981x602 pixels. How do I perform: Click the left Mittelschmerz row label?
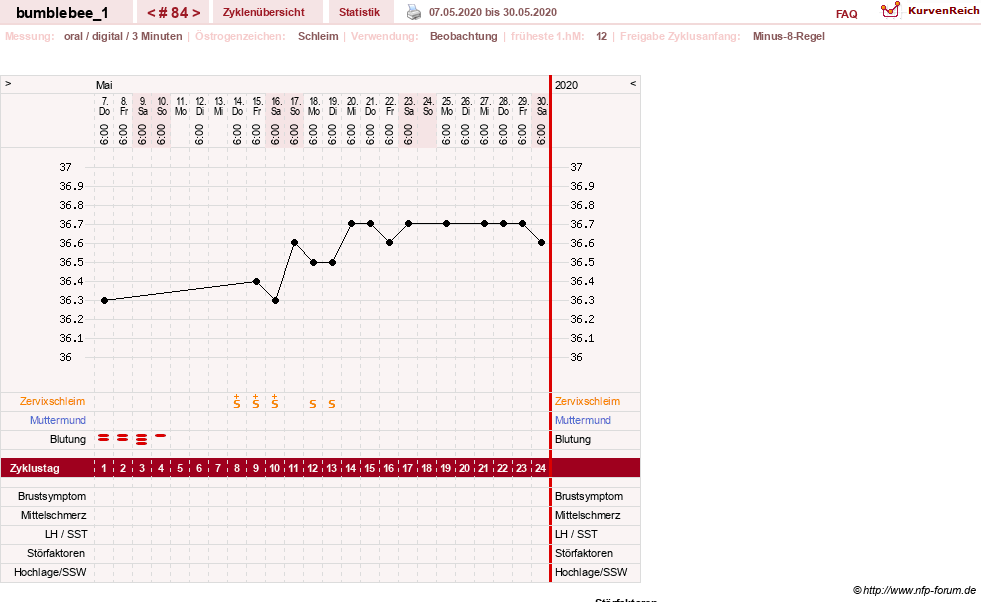pyautogui.click(x=53, y=515)
